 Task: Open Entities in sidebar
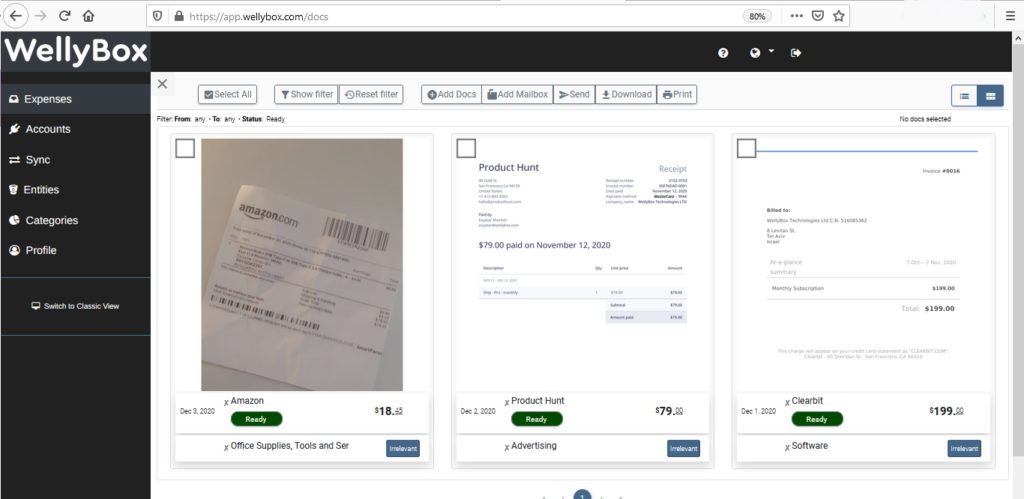pos(75,190)
